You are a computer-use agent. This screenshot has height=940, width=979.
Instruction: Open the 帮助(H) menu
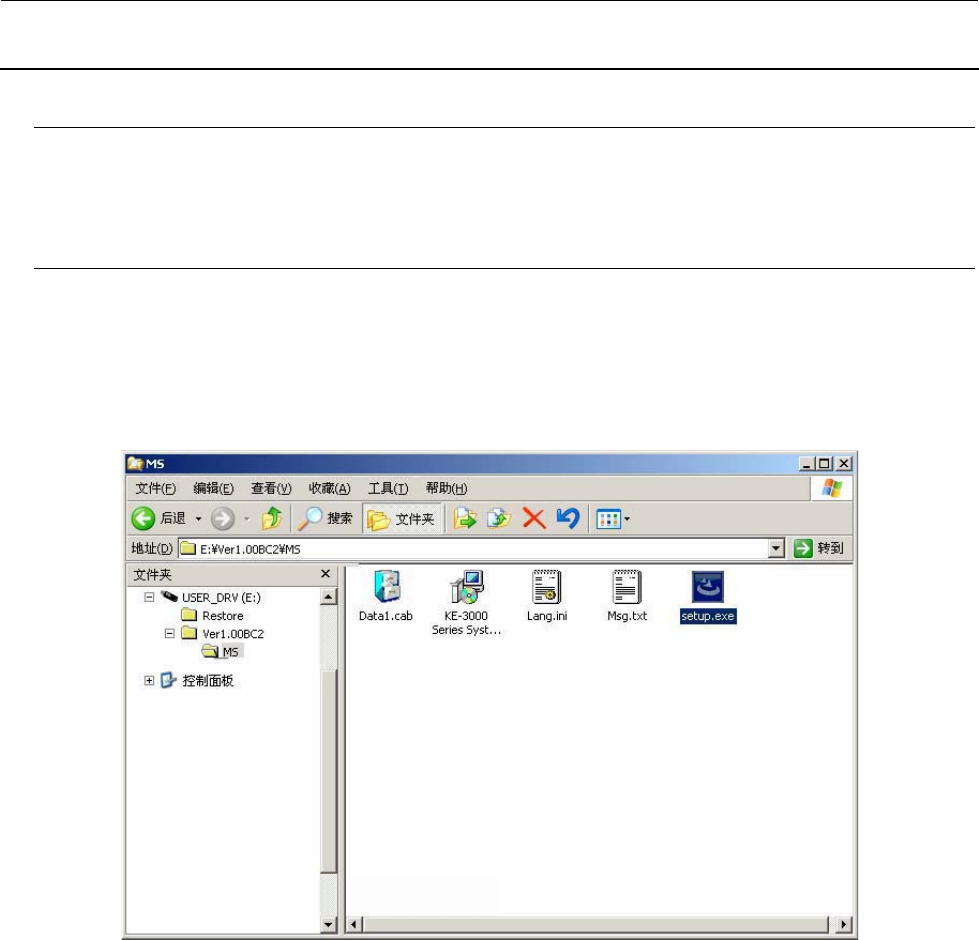[446, 488]
